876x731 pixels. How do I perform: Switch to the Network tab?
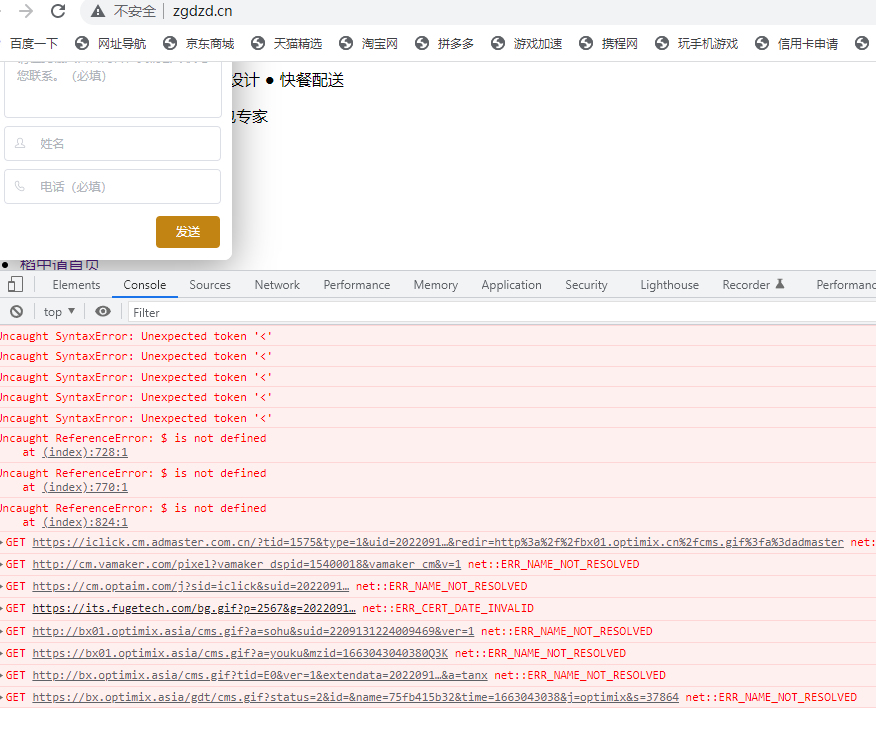[x=277, y=285]
